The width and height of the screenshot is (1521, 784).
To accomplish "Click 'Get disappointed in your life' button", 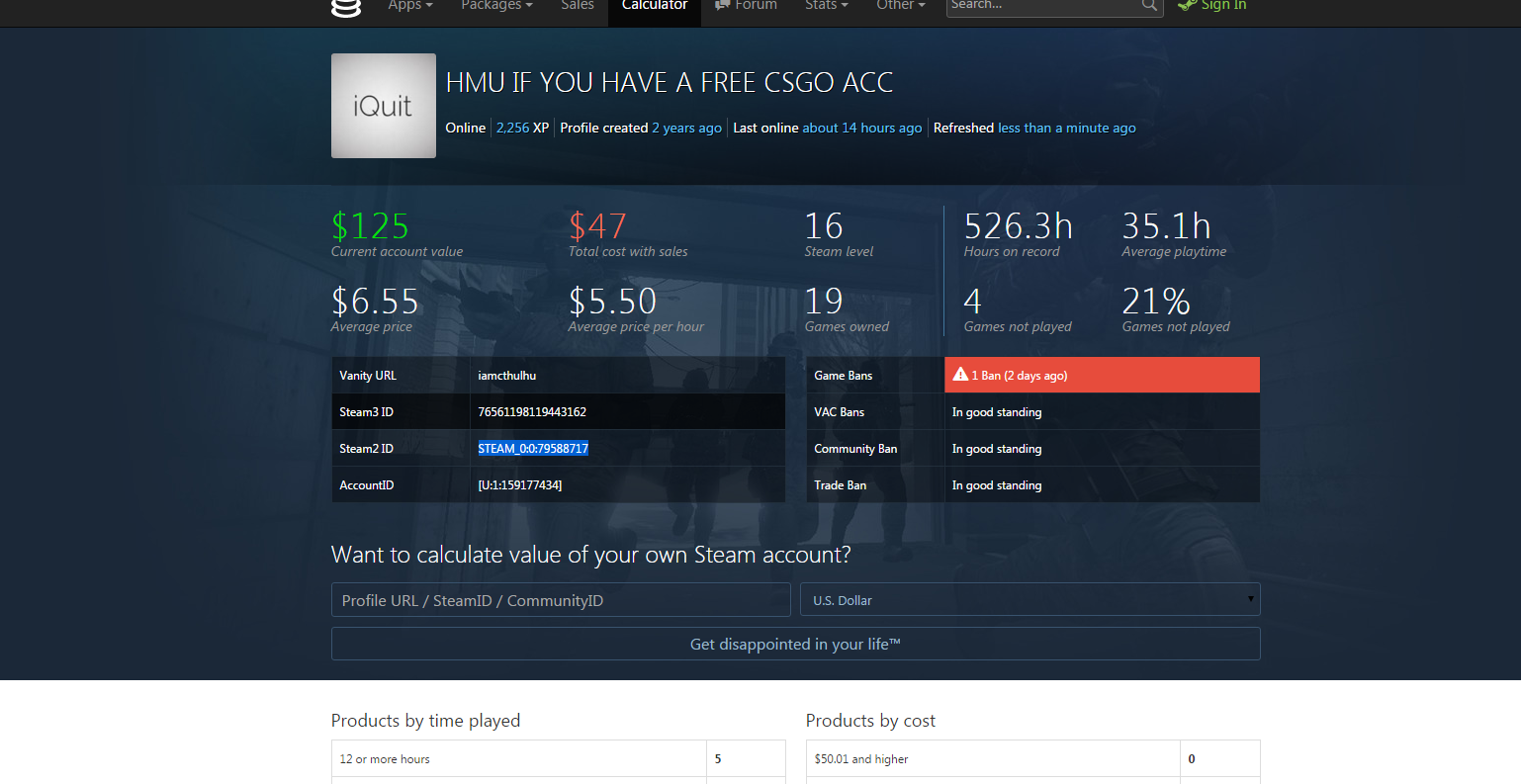I will click(796, 644).
